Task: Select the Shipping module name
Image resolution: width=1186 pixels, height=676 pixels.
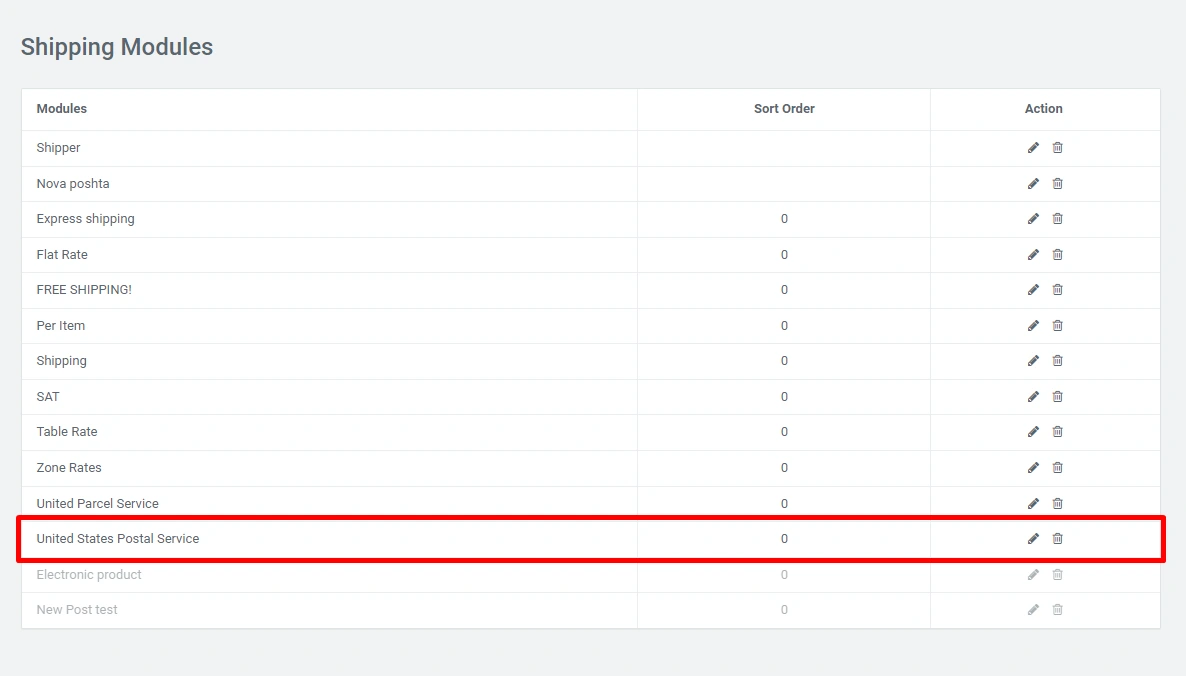Action: (x=62, y=361)
